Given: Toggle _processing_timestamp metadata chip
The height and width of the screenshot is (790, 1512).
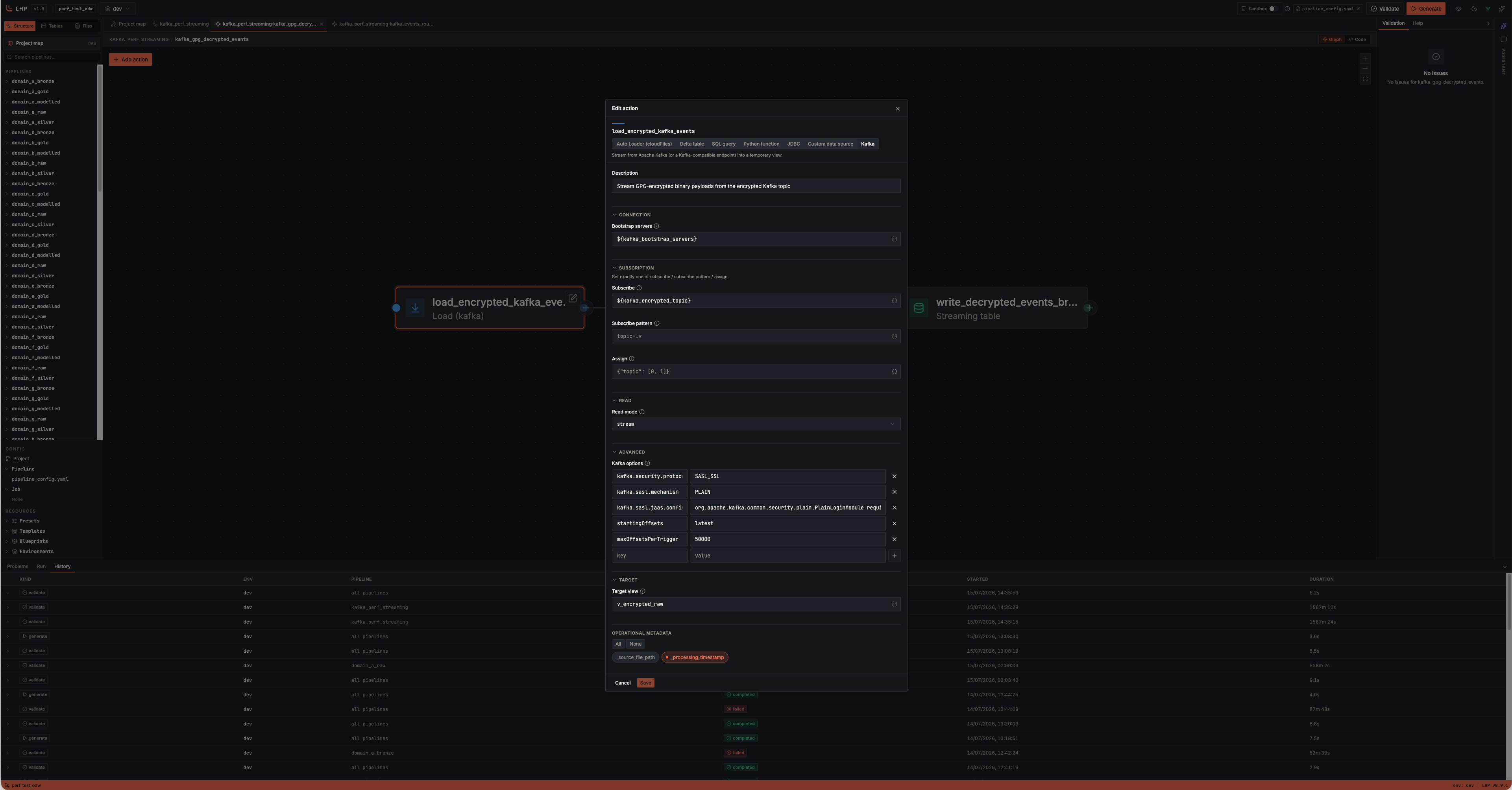Looking at the screenshot, I should (x=694, y=657).
